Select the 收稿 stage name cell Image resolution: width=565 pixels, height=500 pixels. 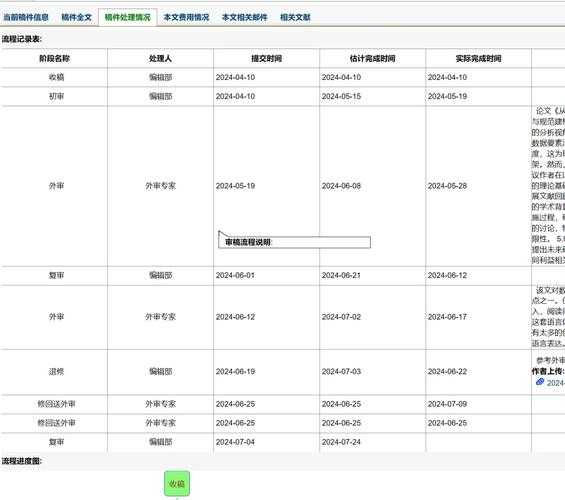[x=56, y=77]
